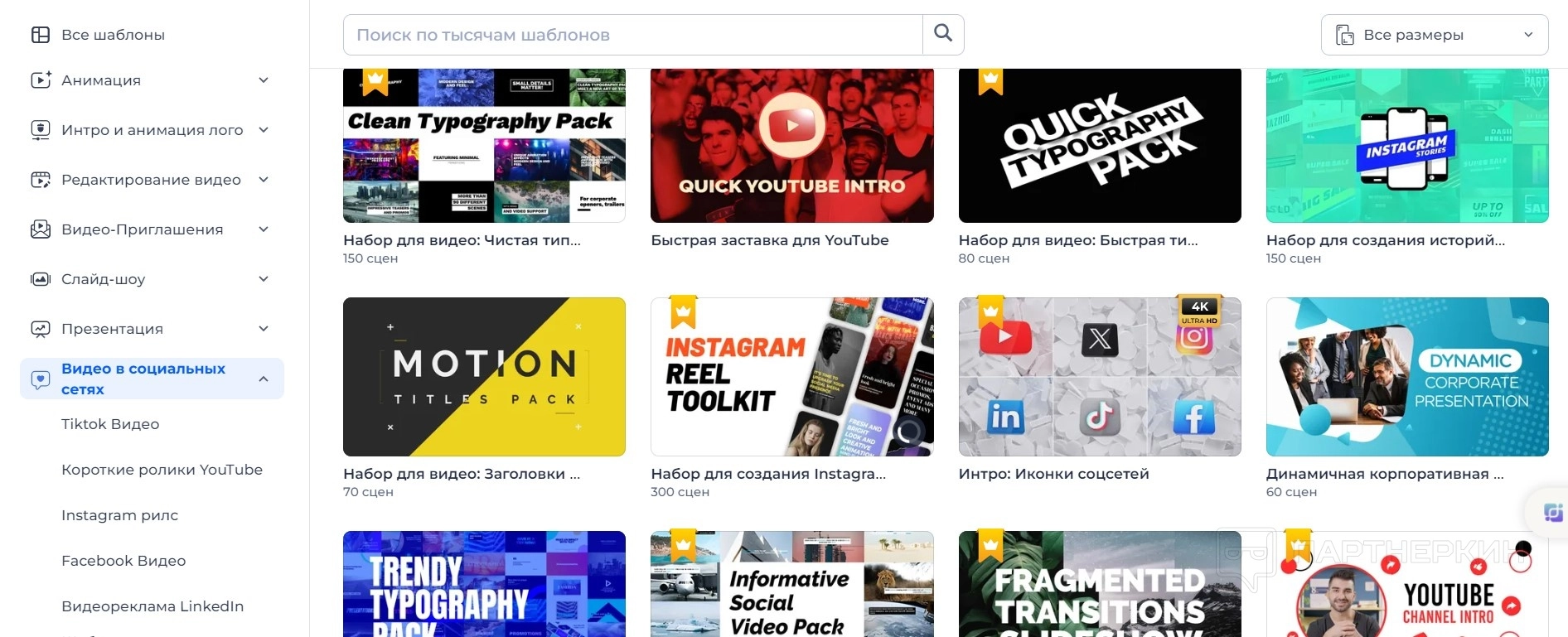This screenshot has width=1568, height=637.
Task: Click the '60 сцен' scene count
Action: click(1291, 492)
